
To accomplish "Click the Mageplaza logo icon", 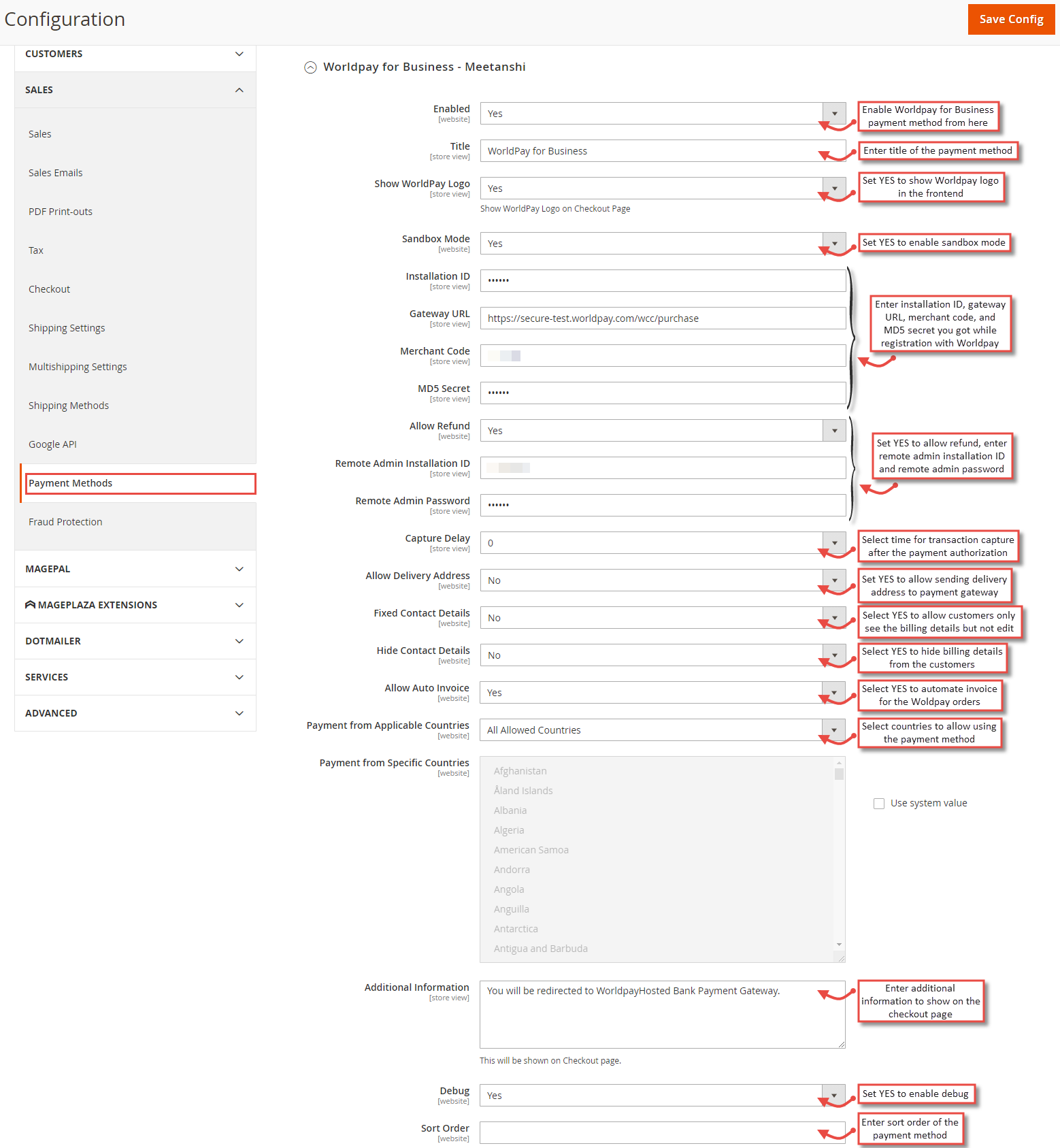I will (x=30, y=604).
